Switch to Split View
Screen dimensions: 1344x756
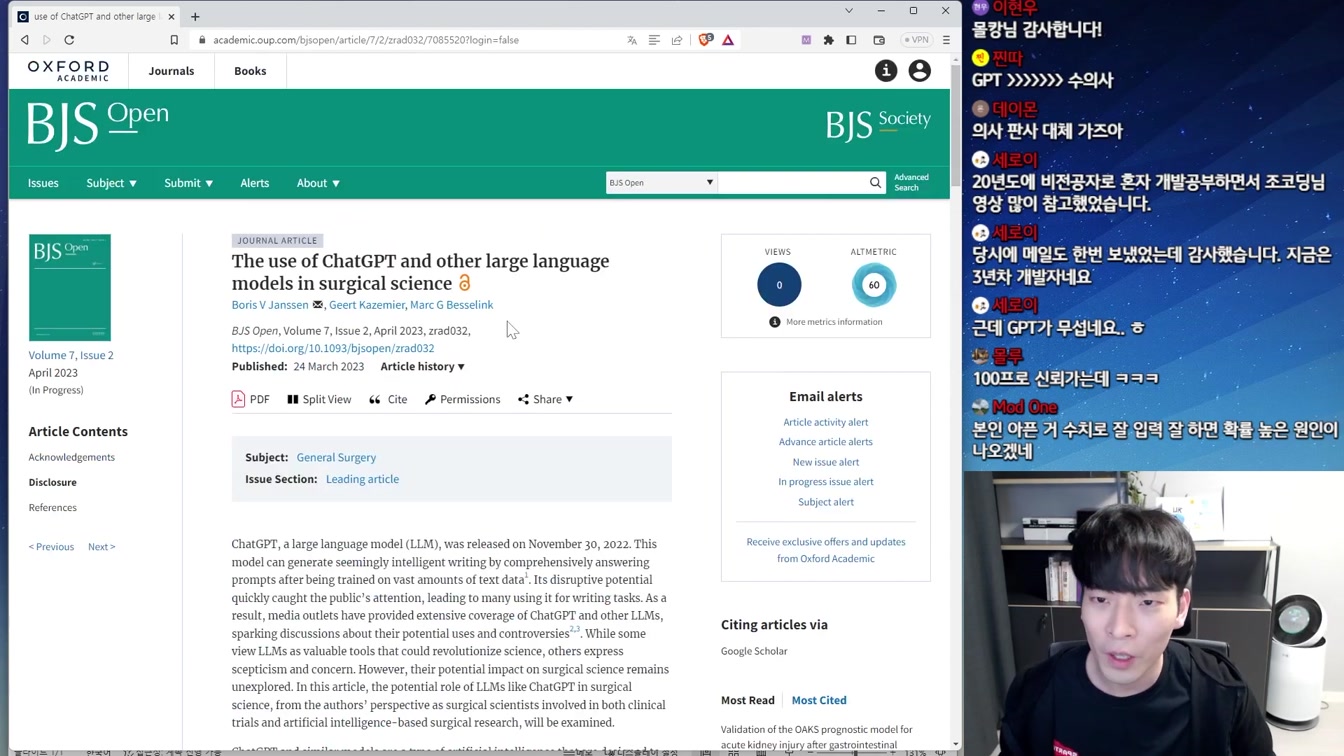pos(319,399)
